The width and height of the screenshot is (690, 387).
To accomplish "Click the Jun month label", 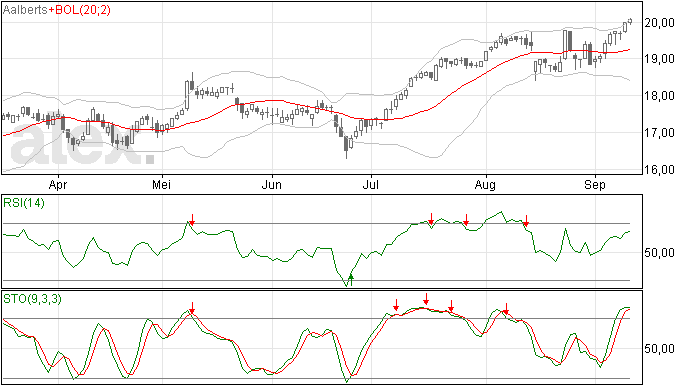I will [272, 184].
